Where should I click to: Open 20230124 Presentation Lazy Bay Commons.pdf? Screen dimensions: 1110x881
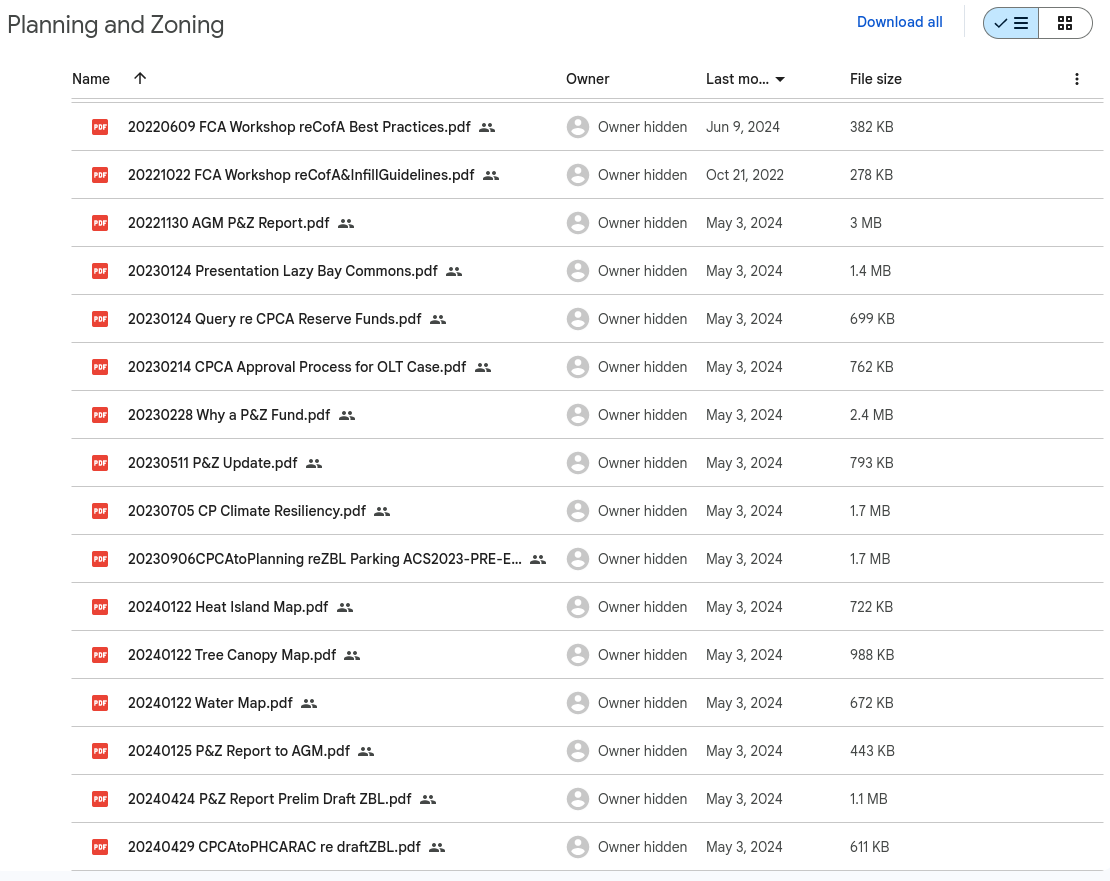[x=282, y=271]
